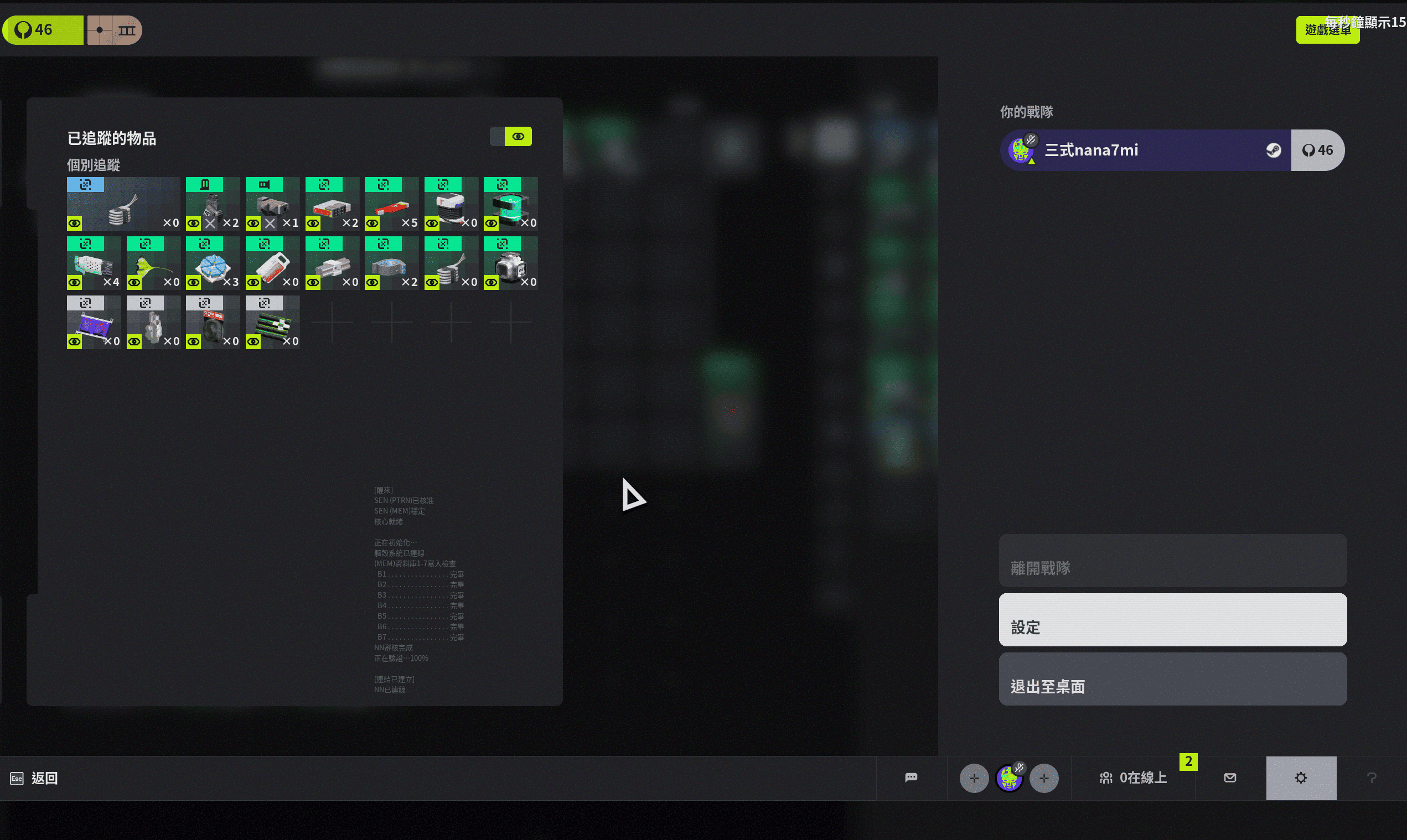Add squad member with left plus button
The height and width of the screenshot is (840, 1407).
(x=974, y=779)
